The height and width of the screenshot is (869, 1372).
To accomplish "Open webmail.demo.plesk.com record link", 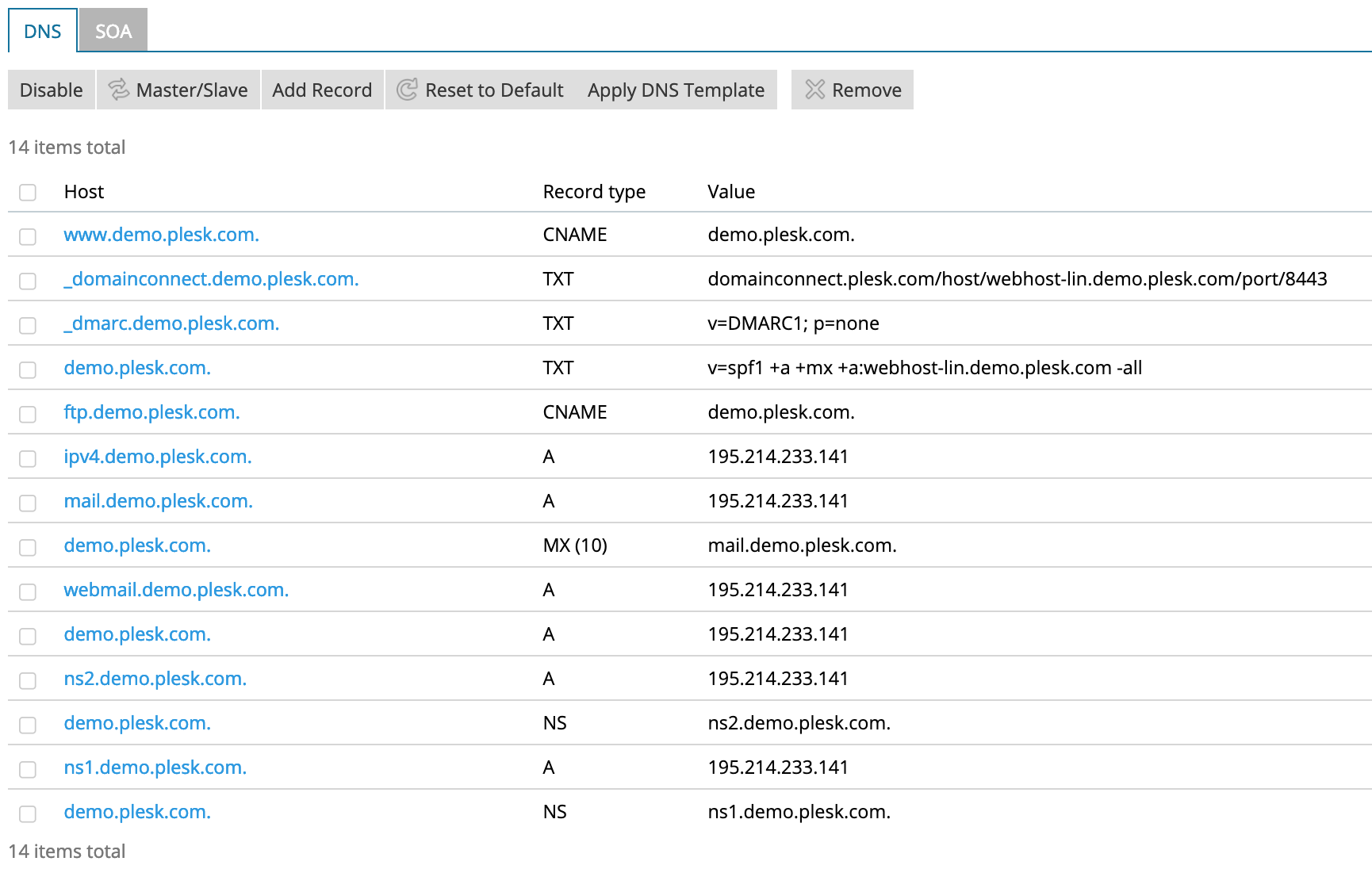I will (176, 590).
